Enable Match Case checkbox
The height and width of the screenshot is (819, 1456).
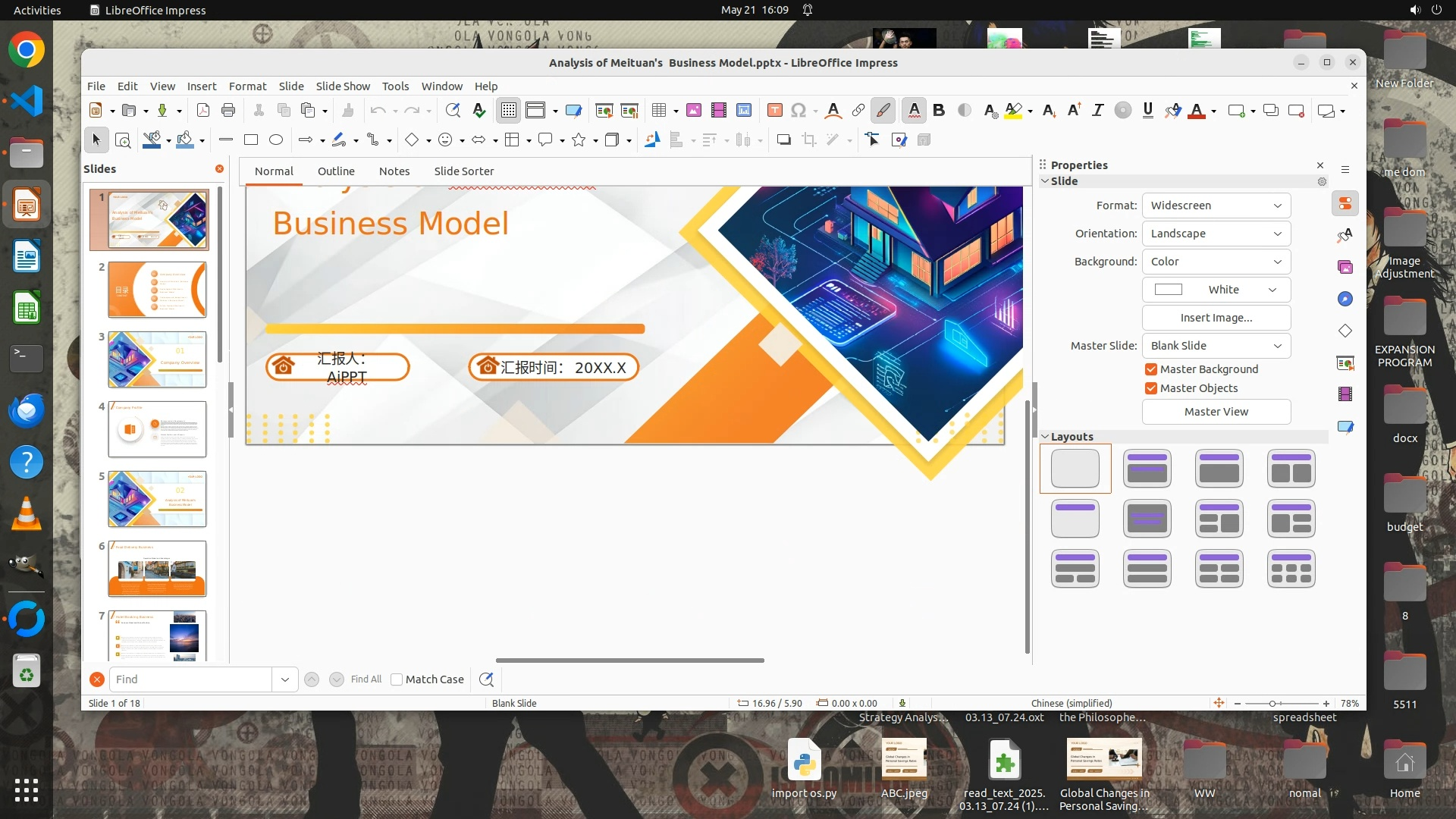[x=397, y=679]
